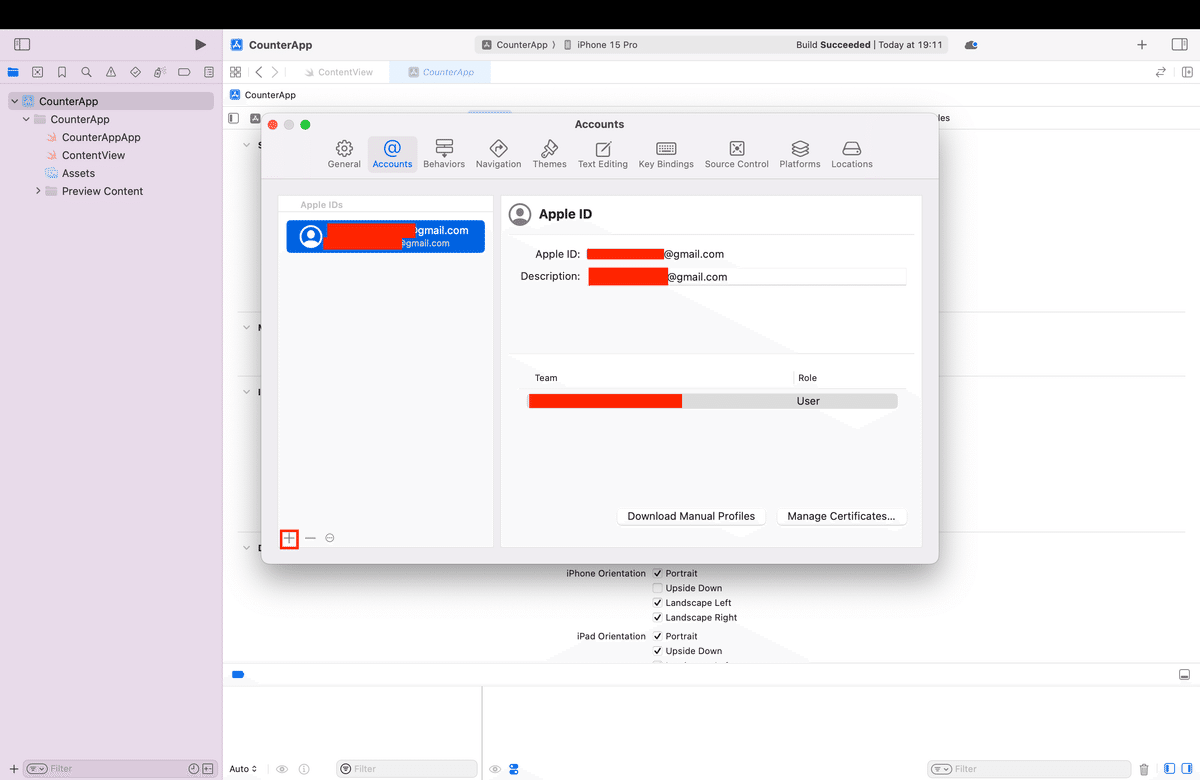This screenshot has height=780, width=1200.
Task: Clear the console with the trash icon
Action: tap(1144, 769)
